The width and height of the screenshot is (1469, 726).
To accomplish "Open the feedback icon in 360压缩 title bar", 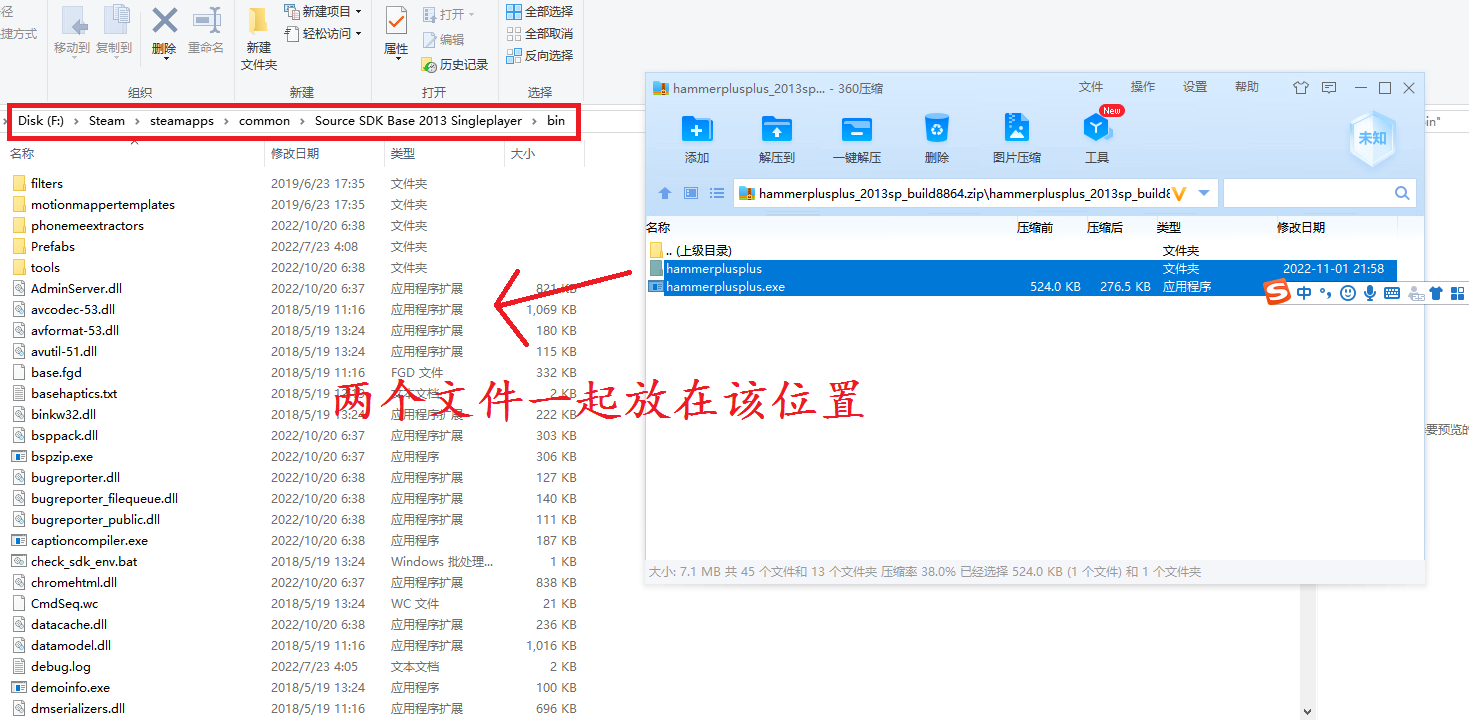I will coord(1329,88).
